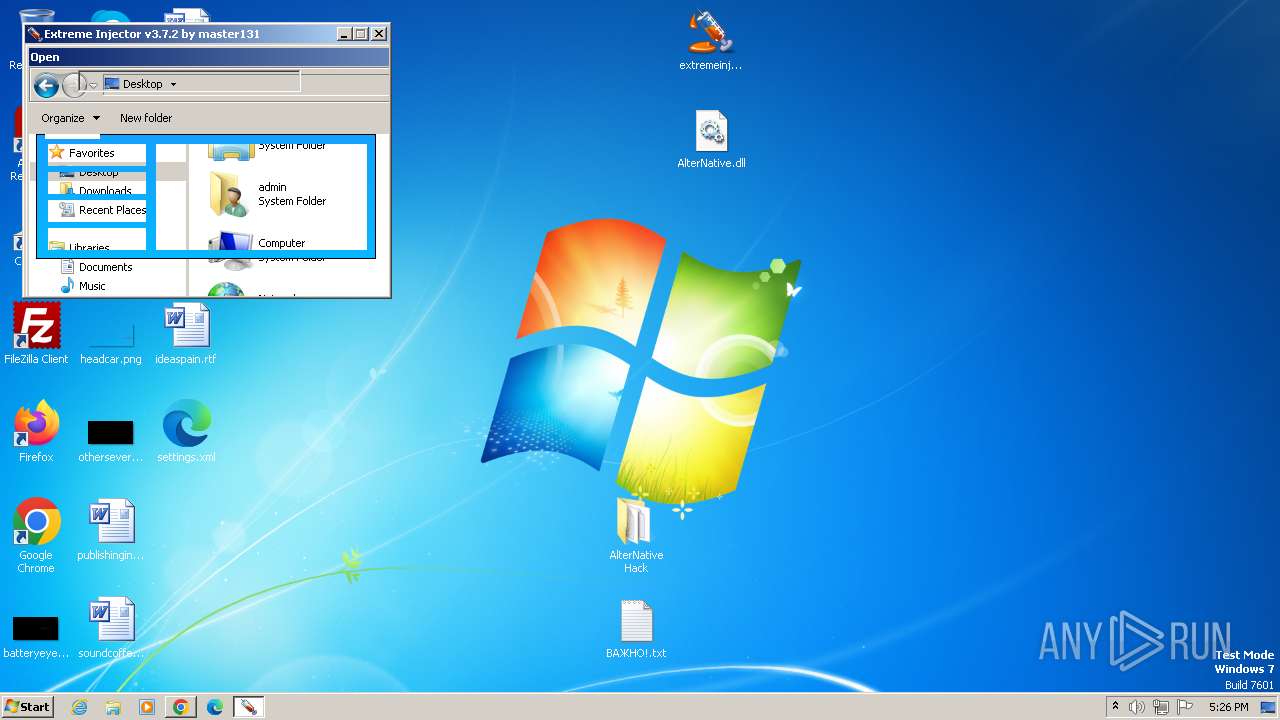The width and height of the screenshot is (1280, 720).
Task: Open Windows Explorer from the taskbar
Action: [x=113, y=707]
